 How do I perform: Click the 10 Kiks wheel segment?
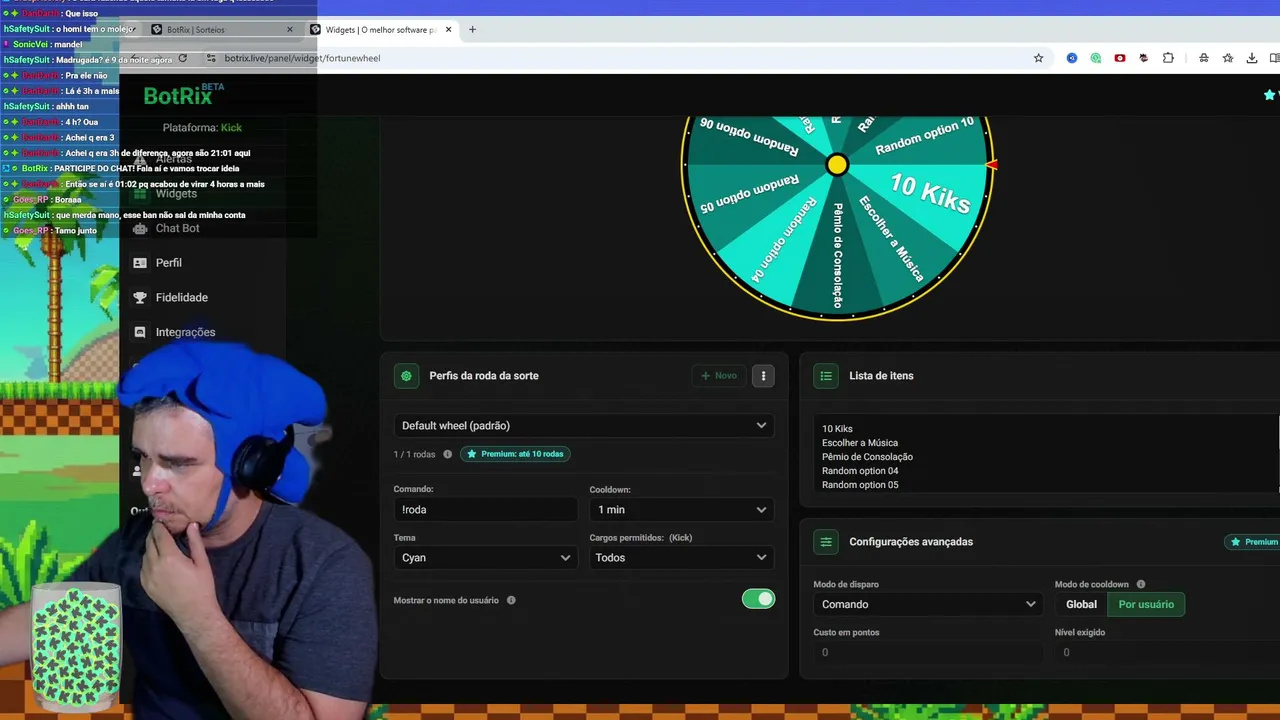click(x=930, y=192)
